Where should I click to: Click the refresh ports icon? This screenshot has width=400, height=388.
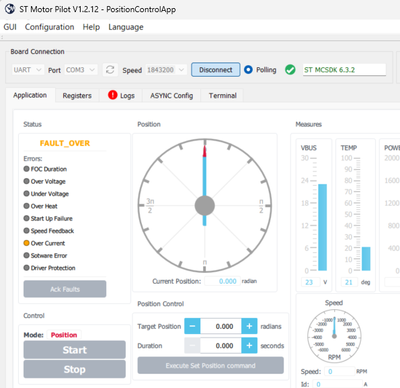110,70
